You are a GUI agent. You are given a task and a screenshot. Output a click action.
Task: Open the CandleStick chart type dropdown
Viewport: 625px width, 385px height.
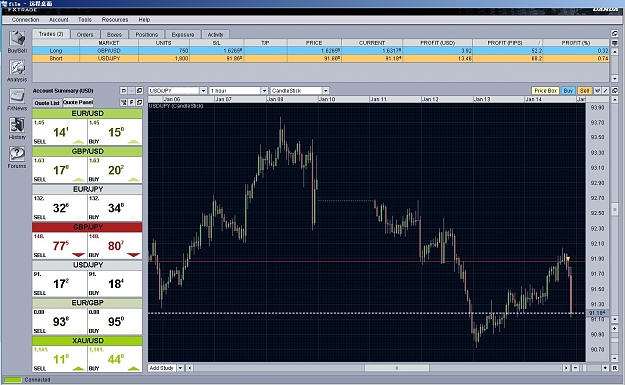pyautogui.click(x=325, y=90)
